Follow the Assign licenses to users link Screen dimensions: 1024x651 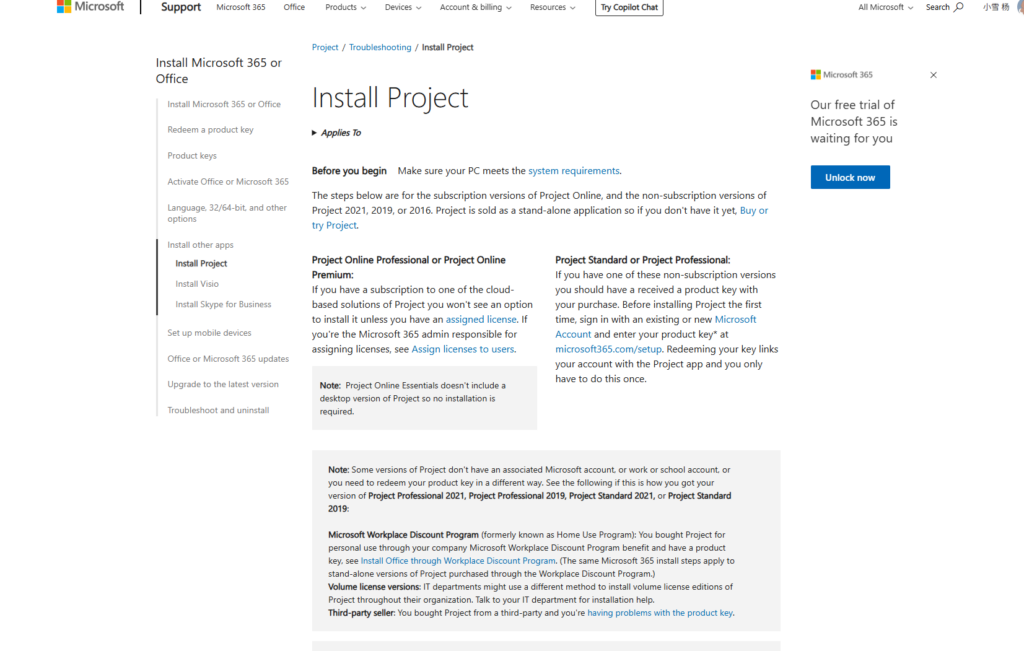tap(463, 349)
